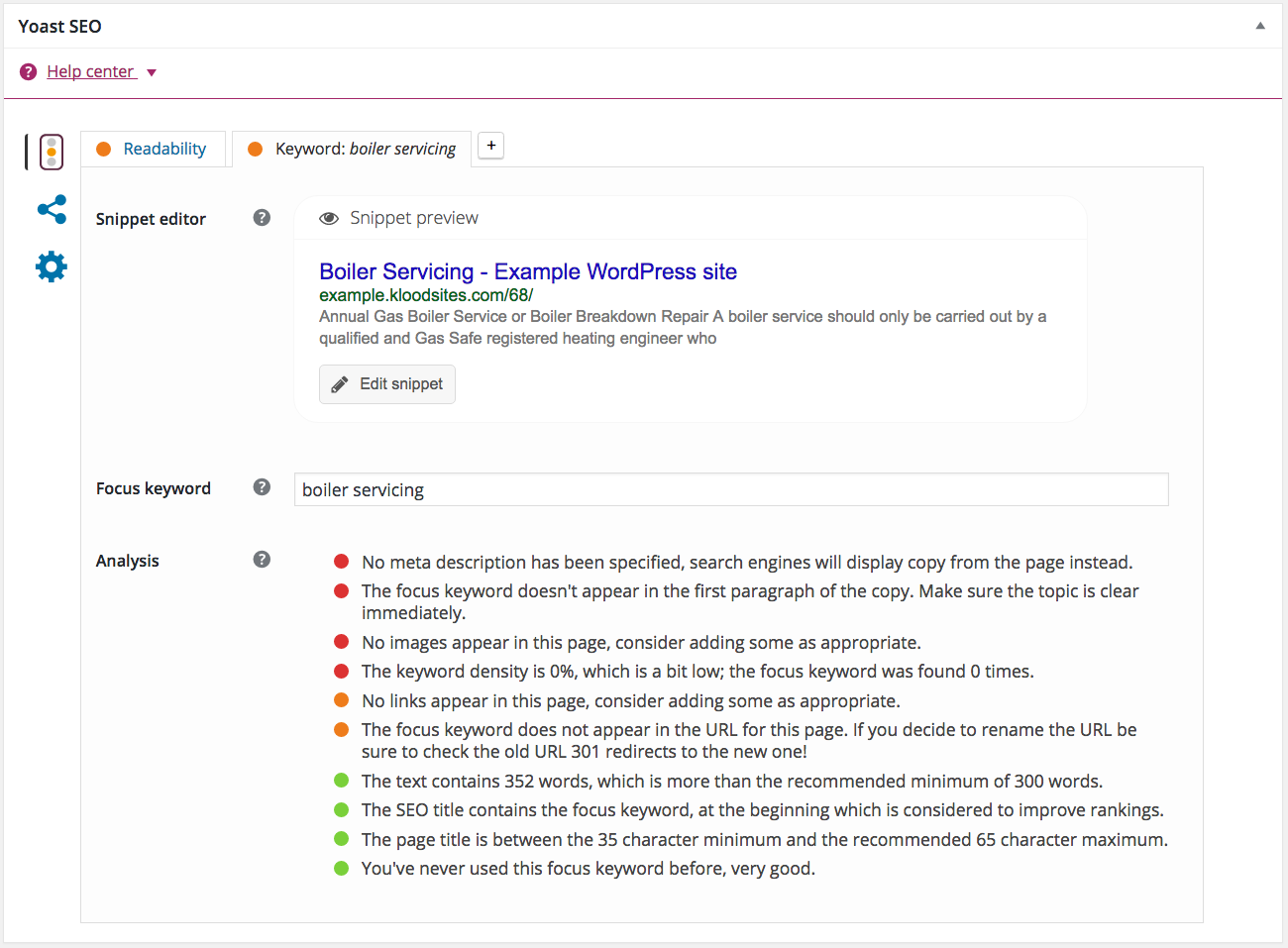Click the Focus keyword input field
Image resolution: width=1288 pixels, height=948 pixels.
(x=731, y=489)
